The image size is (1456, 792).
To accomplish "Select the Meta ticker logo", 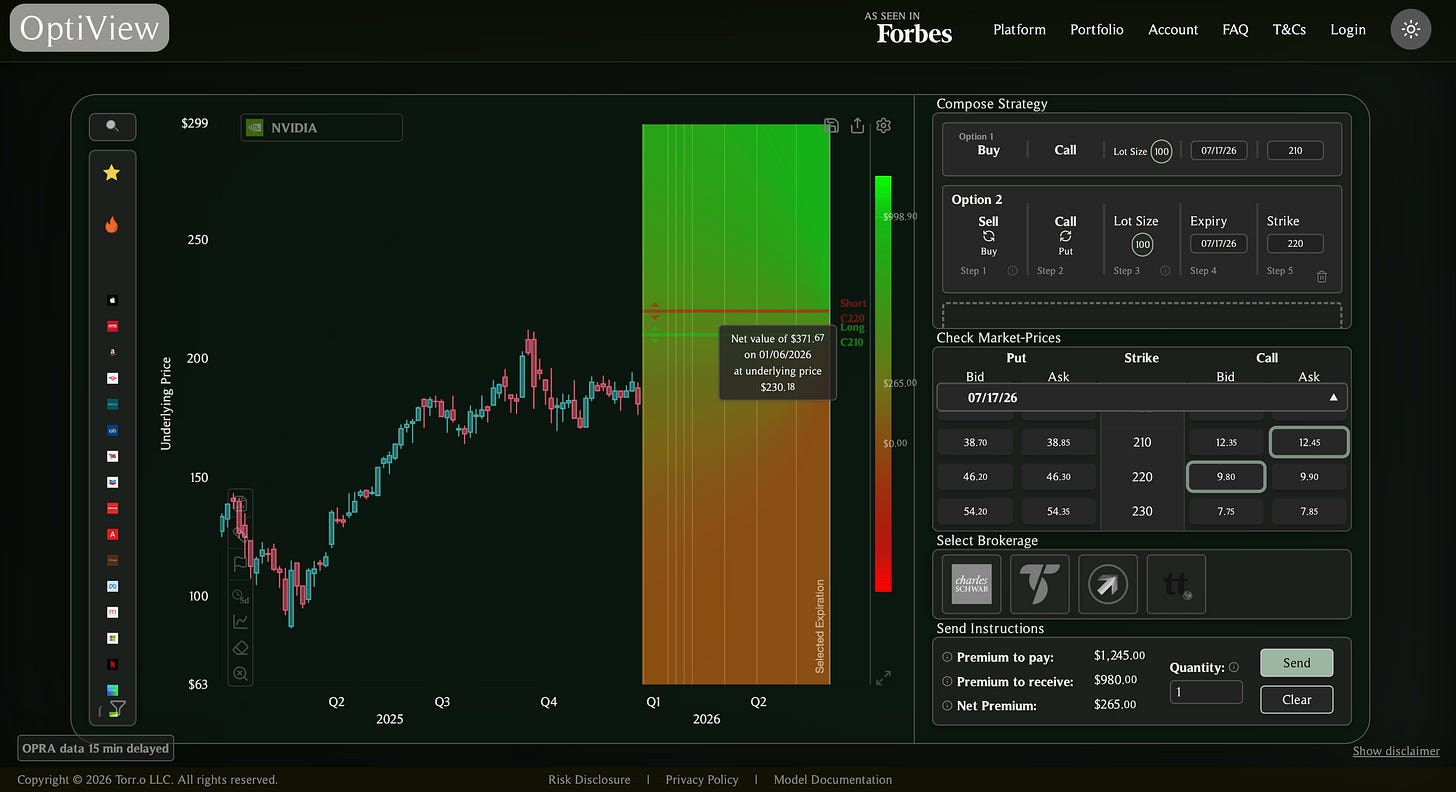I will click(113, 586).
